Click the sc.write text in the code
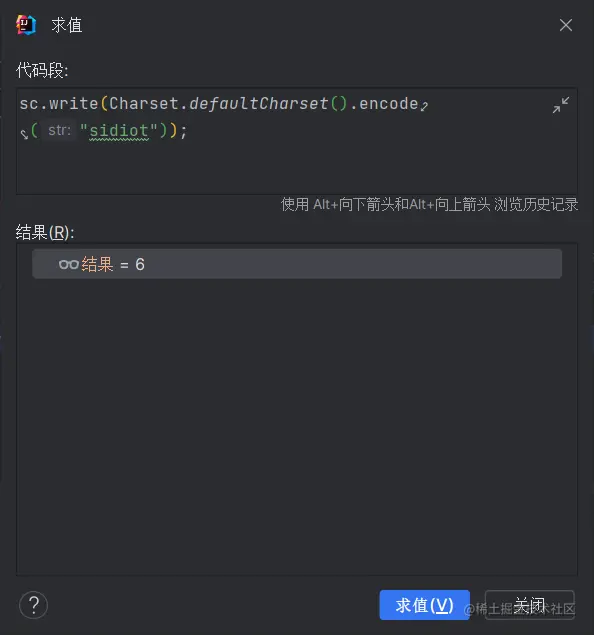The height and width of the screenshot is (635, 594). pyautogui.click(x=59, y=104)
